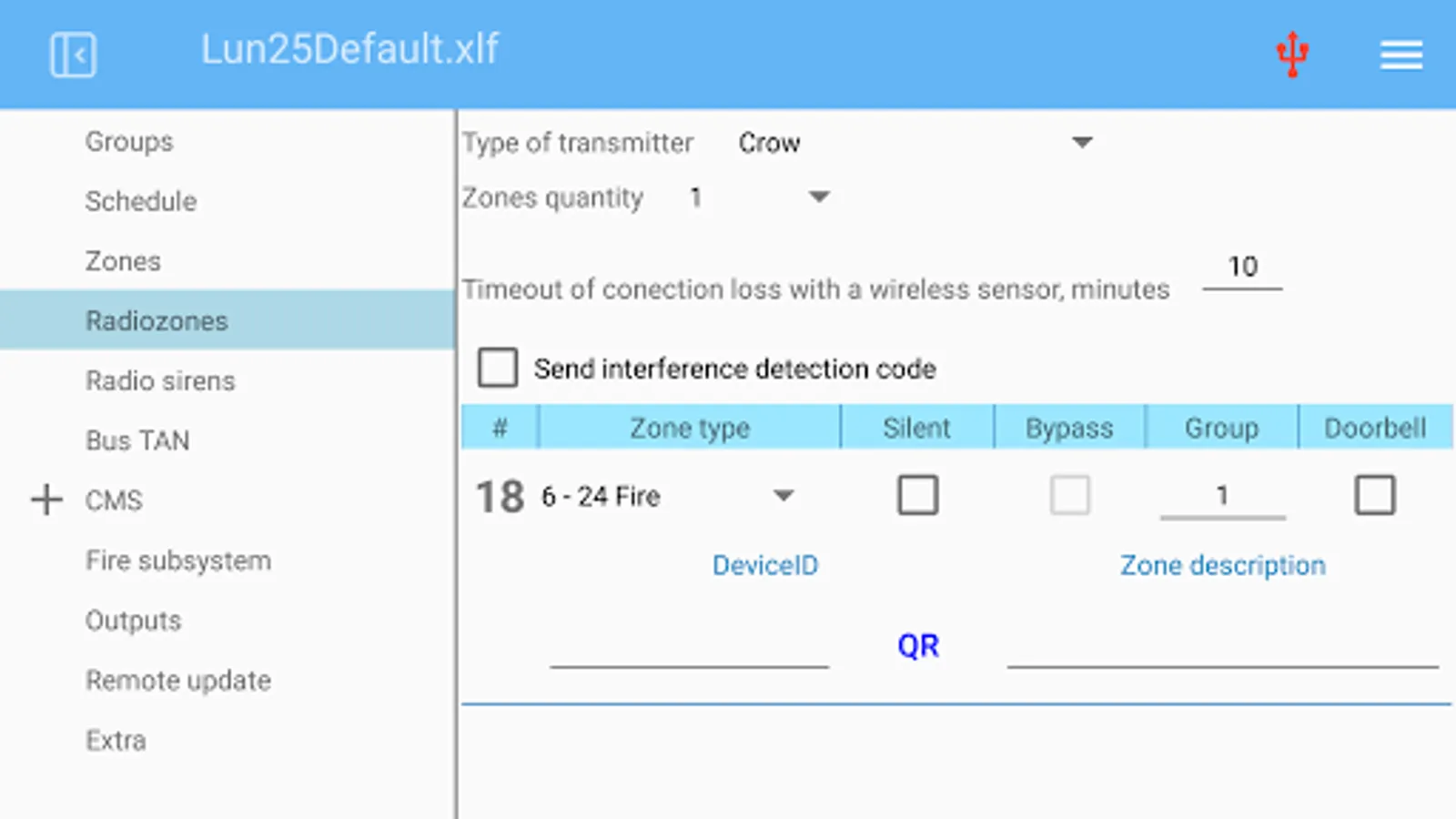
Task: Open Zones quantity dropdown
Action: [760, 197]
